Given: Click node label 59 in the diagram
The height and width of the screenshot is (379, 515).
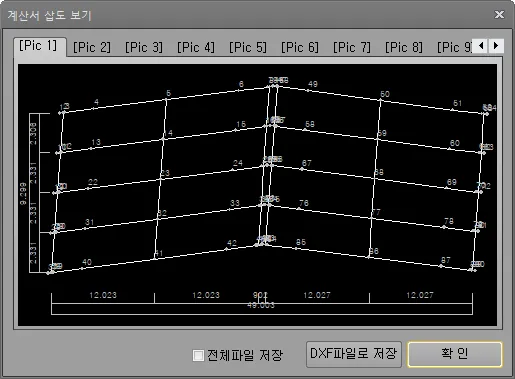Looking at the screenshot, I should 382,133.
